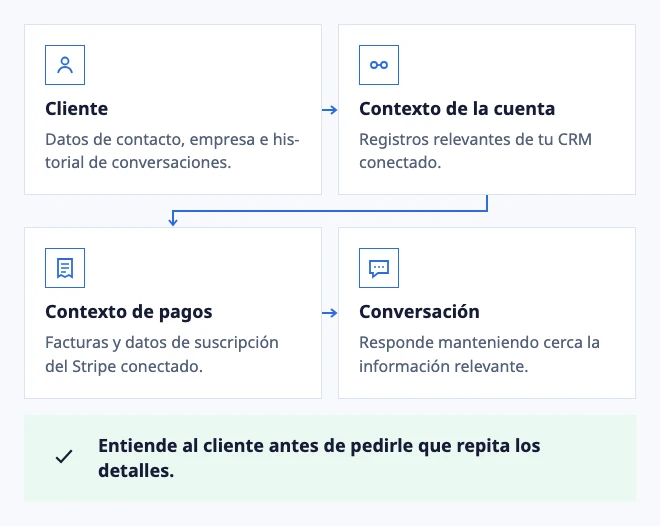Viewport: 660px width, 526px height.
Task: Click 'Registros relevantes de tu CRM conectado' text
Action: 476,151
